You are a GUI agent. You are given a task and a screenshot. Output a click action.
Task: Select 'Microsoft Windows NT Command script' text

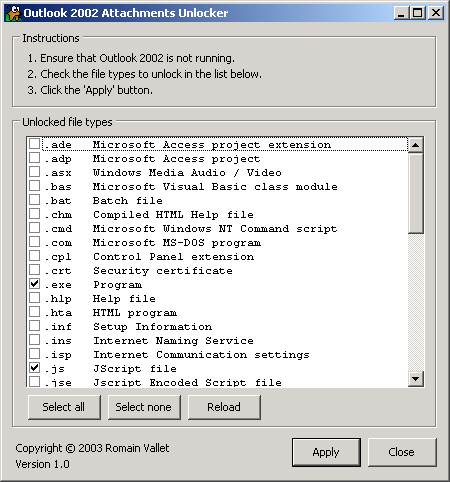click(x=215, y=229)
